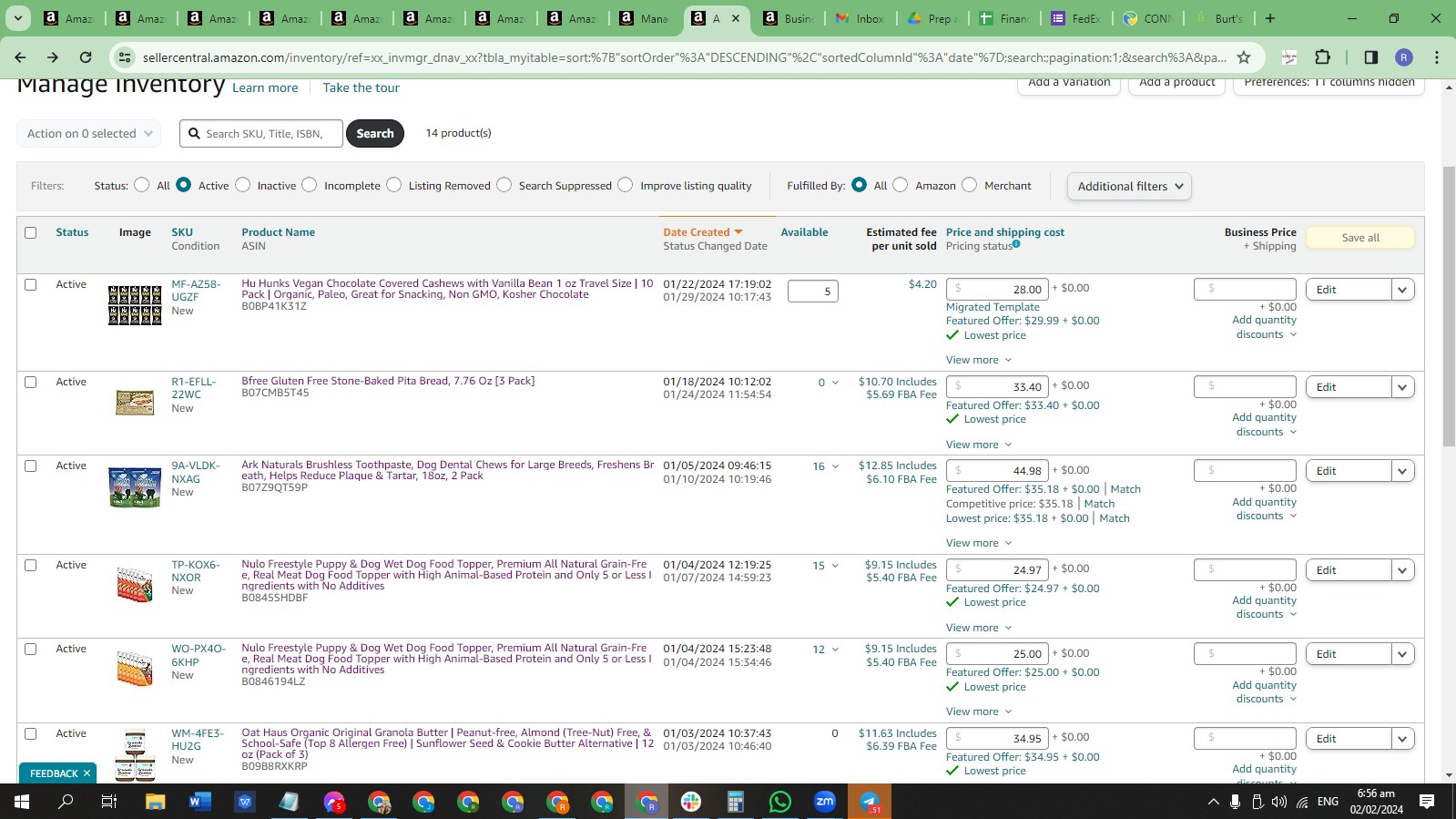The image size is (1456, 819).
Task: Expand the 'Additional filters' dropdown
Action: tap(1129, 187)
